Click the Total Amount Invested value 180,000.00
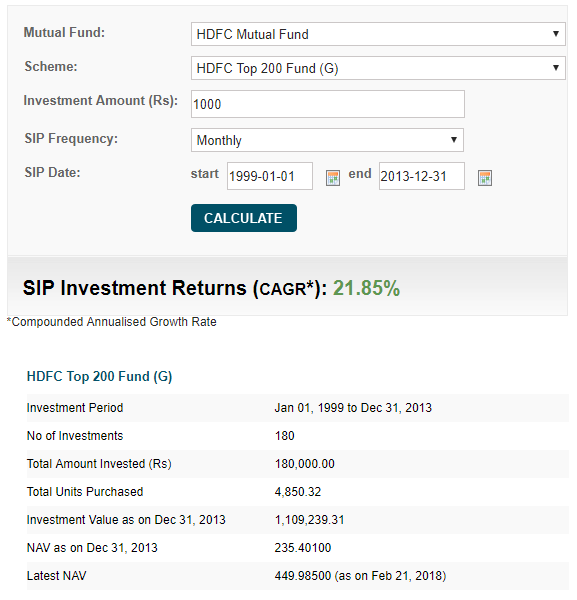The width and height of the screenshot is (577, 600). (x=305, y=464)
